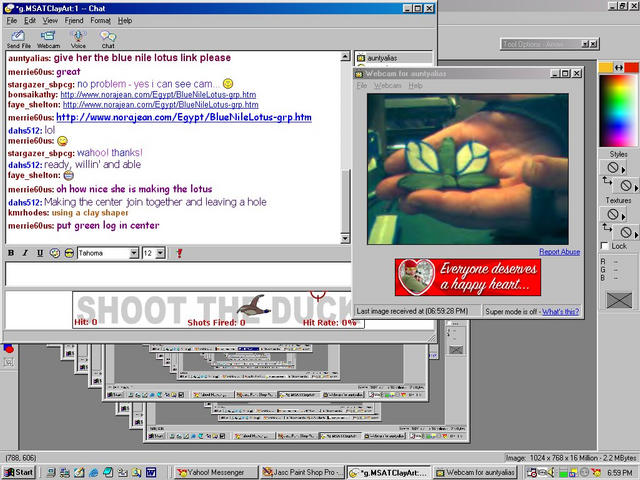Image resolution: width=640 pixels, height=480 pixels.
Task: Swap the Textures using the bent arrow
Action: point(607,227)
